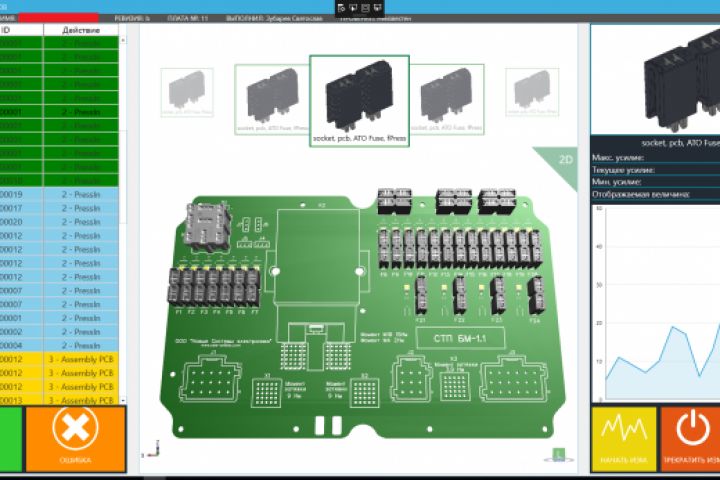Click the РЕВИЗИЯ: b status entry

pyautogui.click(x=132, y=18)
